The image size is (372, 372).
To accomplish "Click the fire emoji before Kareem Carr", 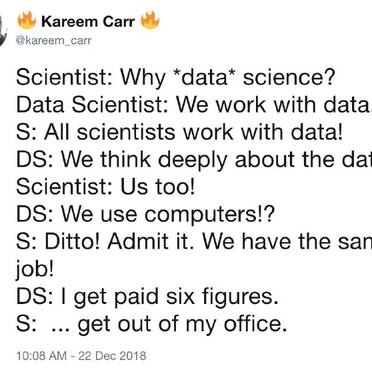I will (26, 20).
